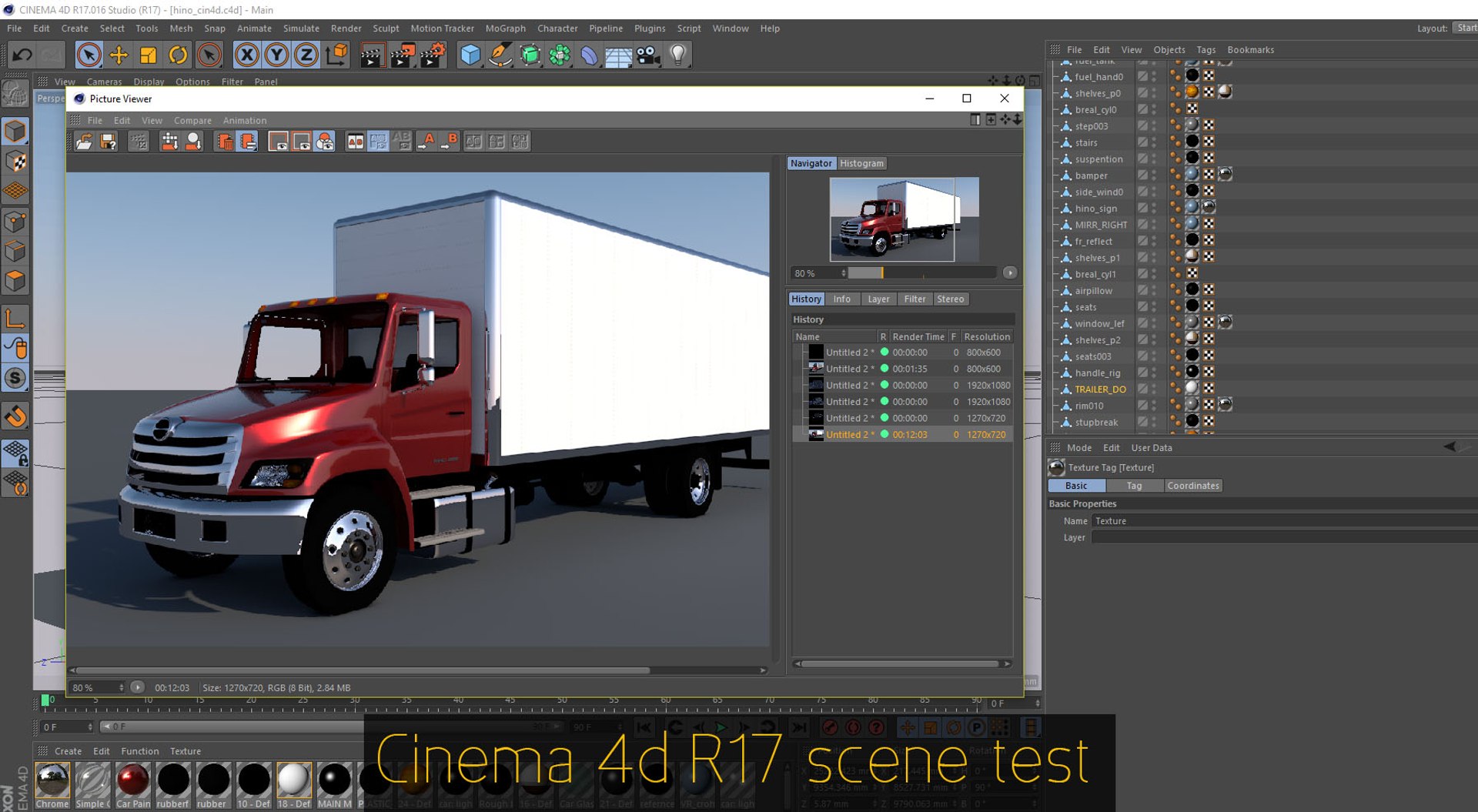
Task: Expand status bar zoom 80 % stepper
Action: [121, 688]
